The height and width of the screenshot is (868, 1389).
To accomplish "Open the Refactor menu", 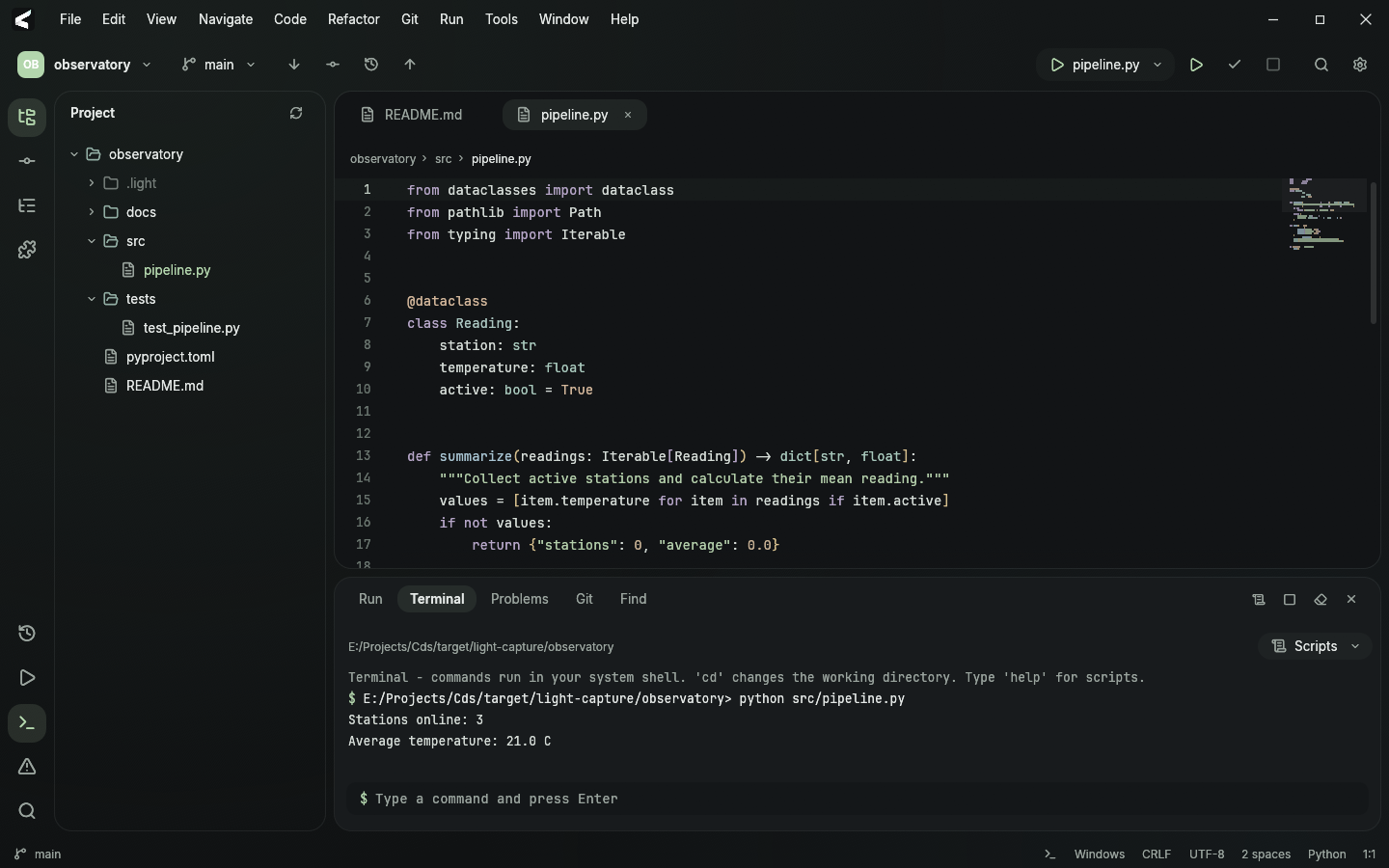I will (x=353, y=19).
